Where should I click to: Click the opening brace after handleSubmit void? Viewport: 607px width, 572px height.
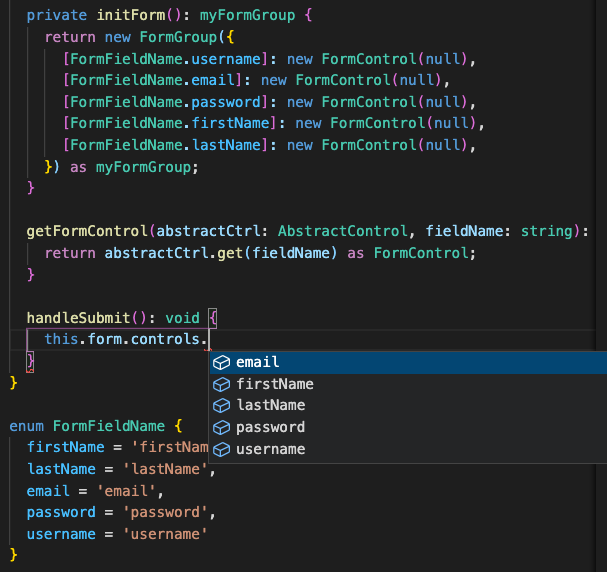[213, 319]
